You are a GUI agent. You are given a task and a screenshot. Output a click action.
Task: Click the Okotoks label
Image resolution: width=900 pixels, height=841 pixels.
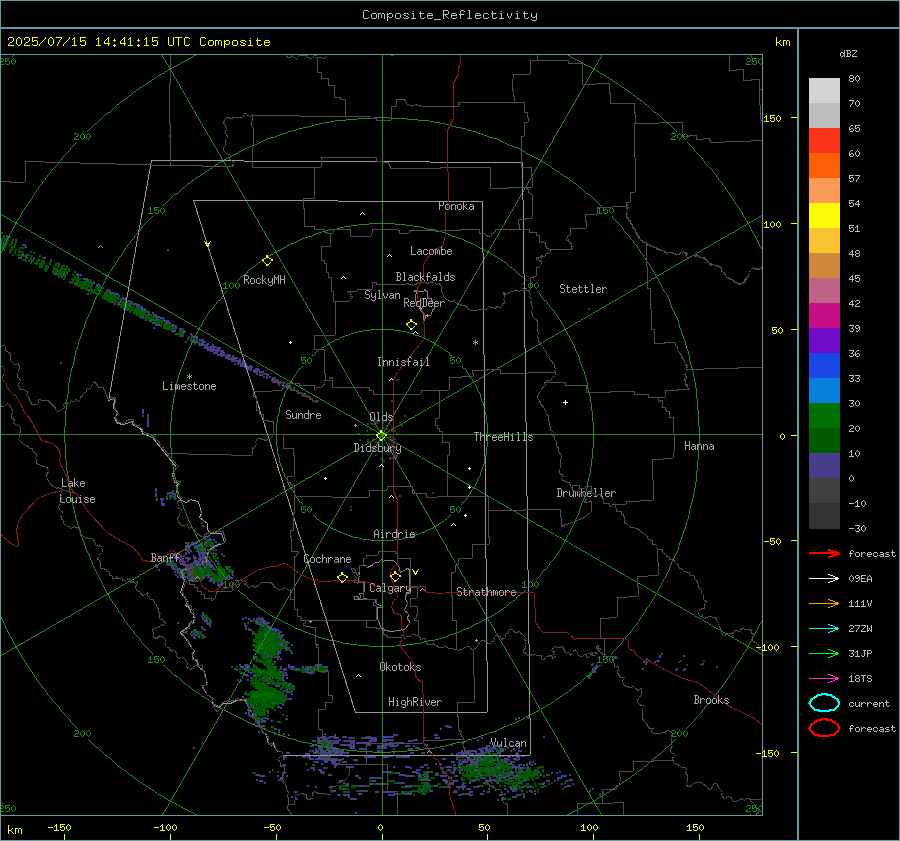[400, 667]
